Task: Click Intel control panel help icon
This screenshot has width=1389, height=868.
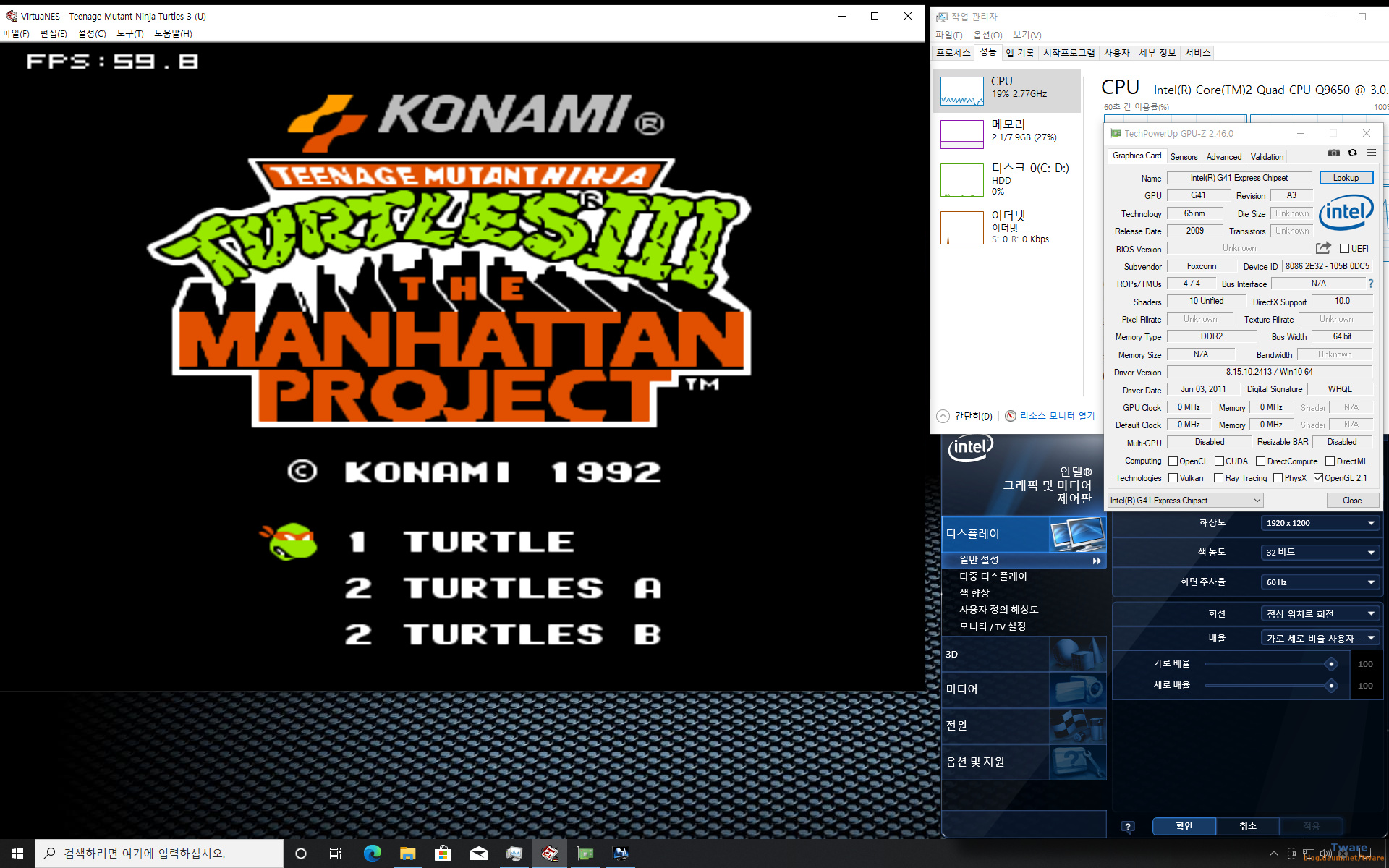Action: [x=1128, y=826]
